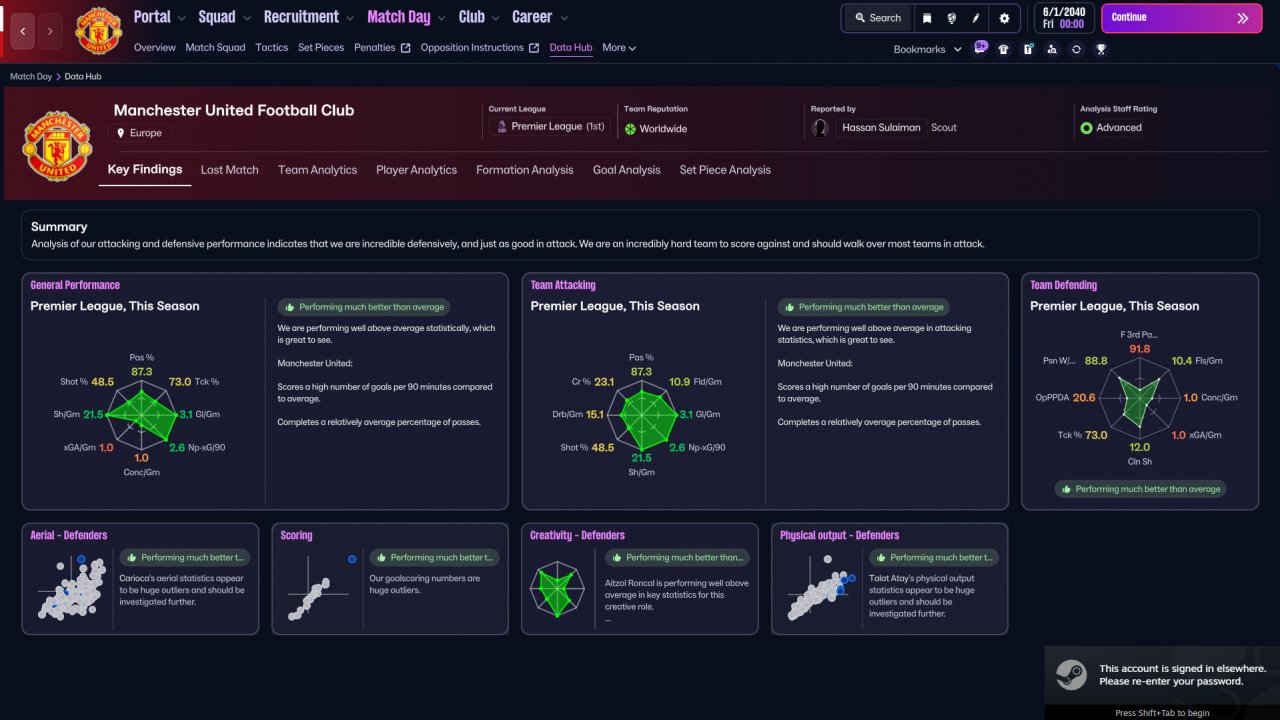Click the General Performance radar chart
The width and height of the screenshot is (1280, 720).
click(x=142, y=415)
